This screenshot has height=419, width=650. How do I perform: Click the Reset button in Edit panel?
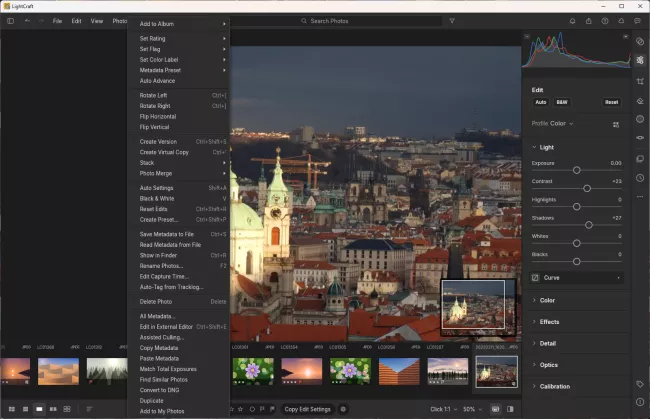(x=611, y=102)
